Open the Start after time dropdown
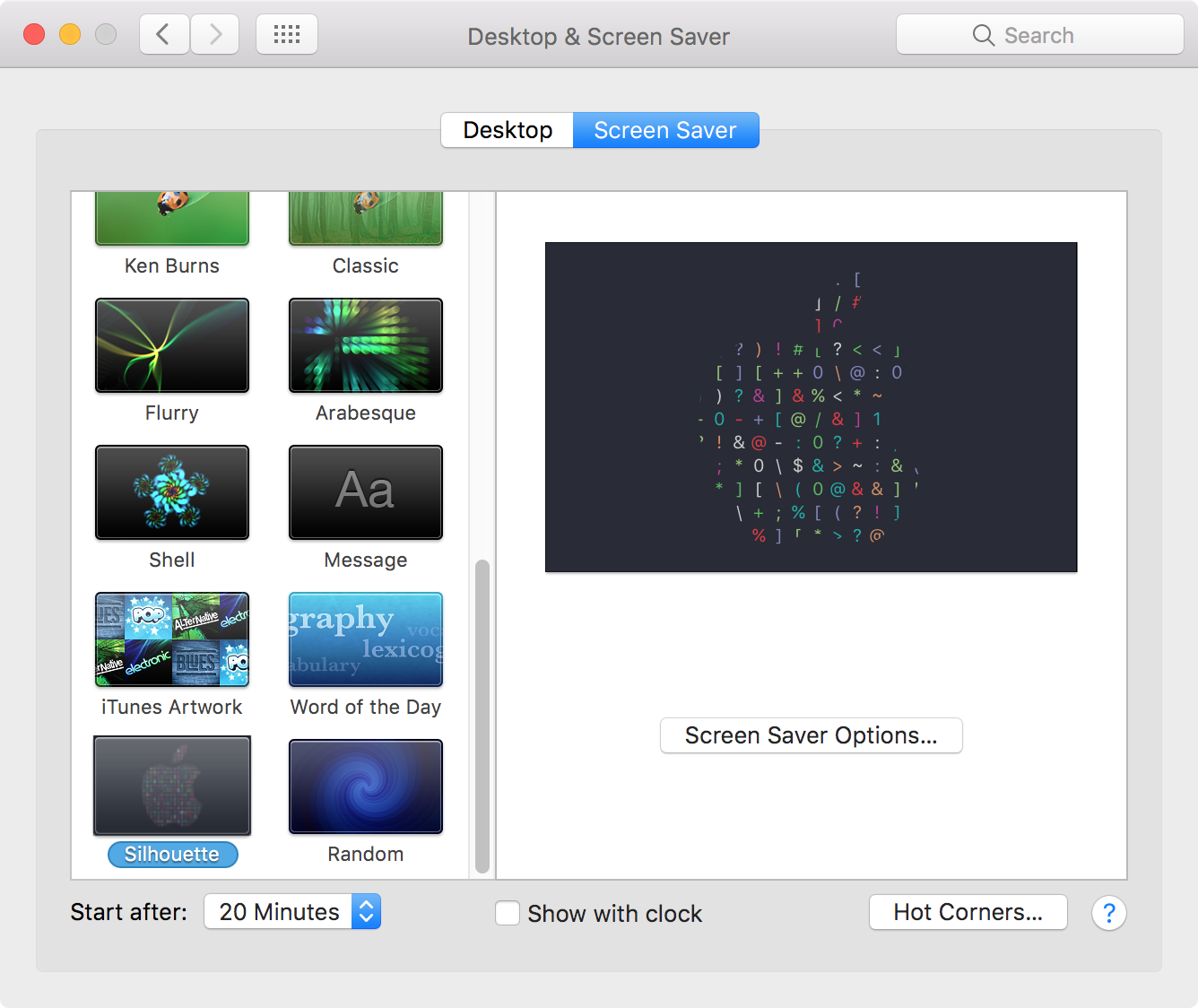This screenshot has height=1008, width=1198. click(x=292, y=912)
